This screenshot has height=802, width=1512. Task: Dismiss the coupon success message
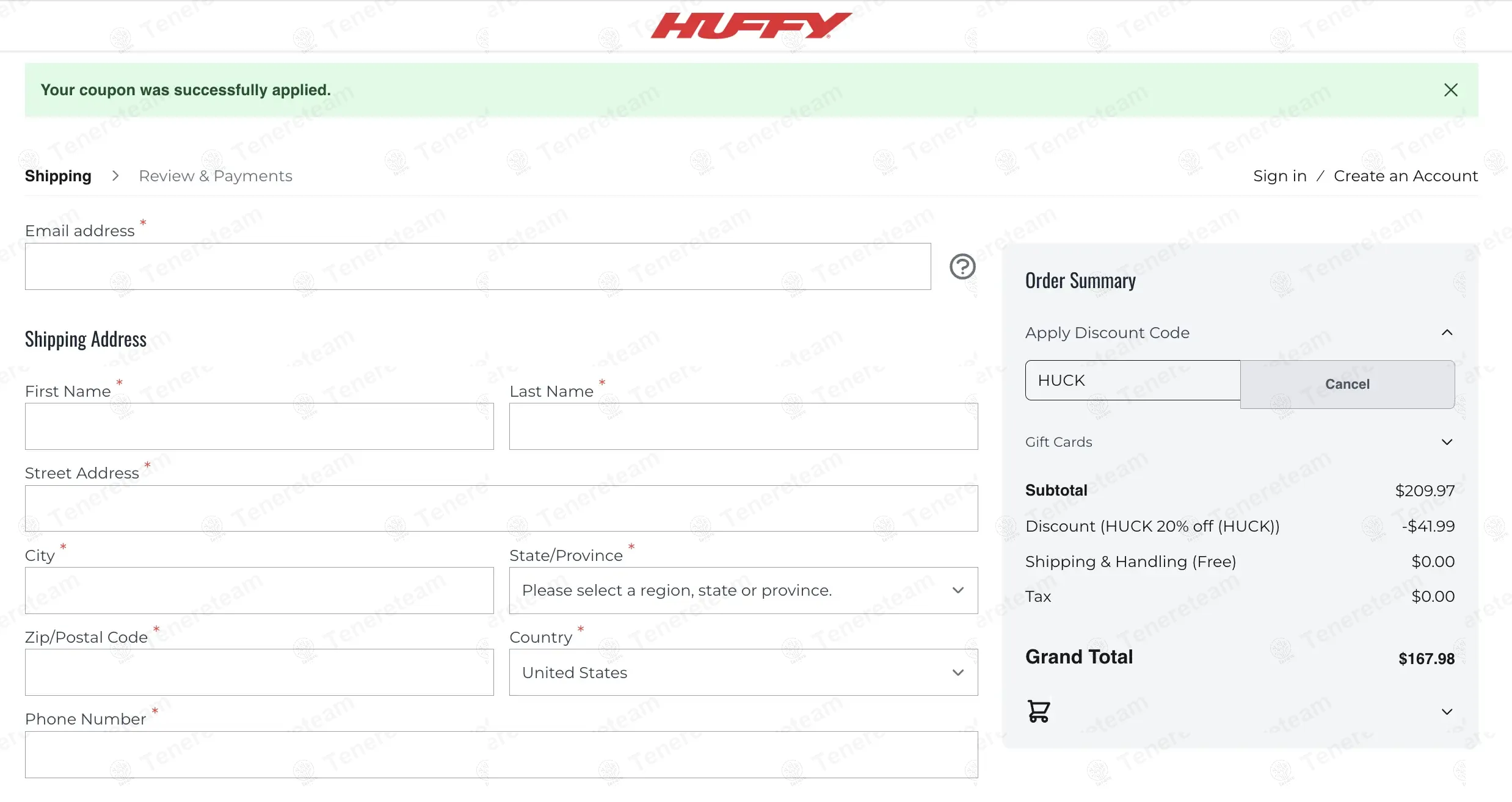click(1450, 90)
